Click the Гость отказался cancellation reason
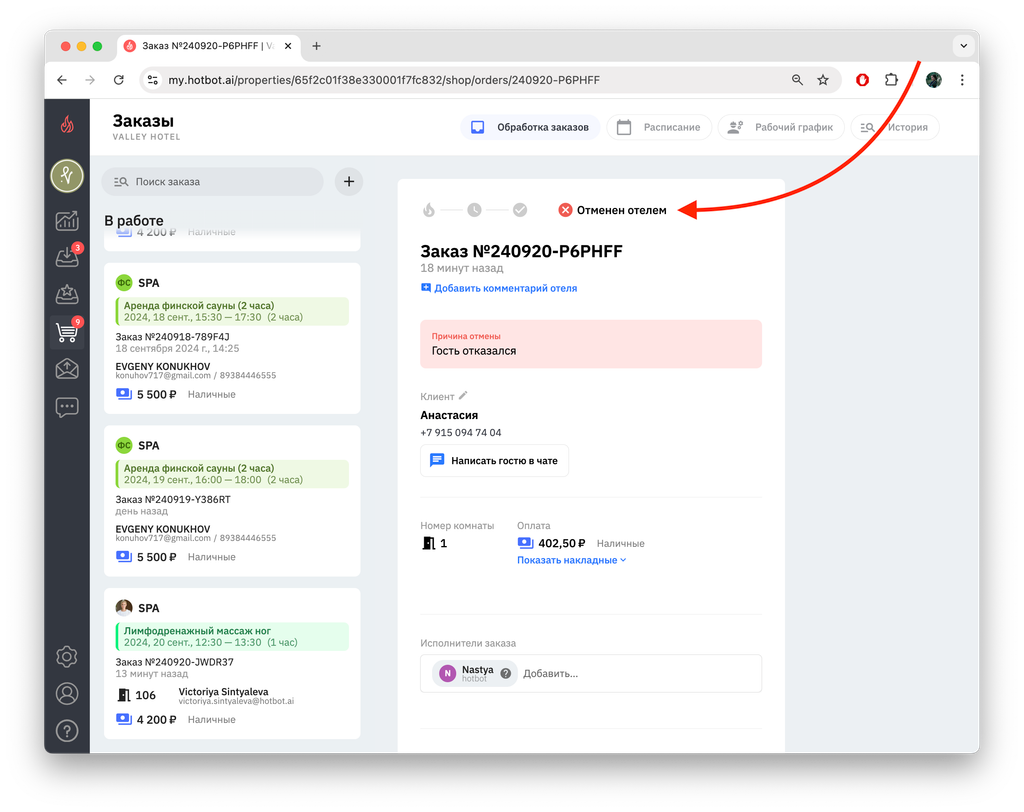 [x=473, y=351]
